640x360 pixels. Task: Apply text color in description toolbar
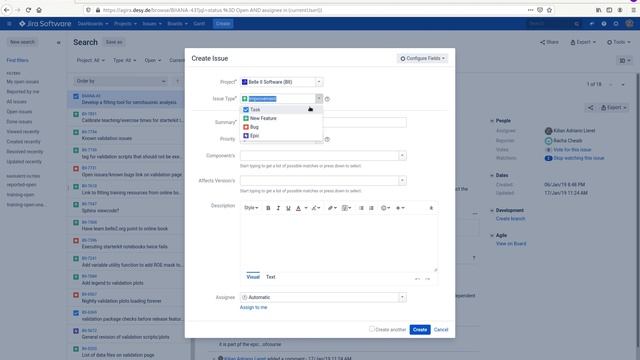[x=298, y=208]
